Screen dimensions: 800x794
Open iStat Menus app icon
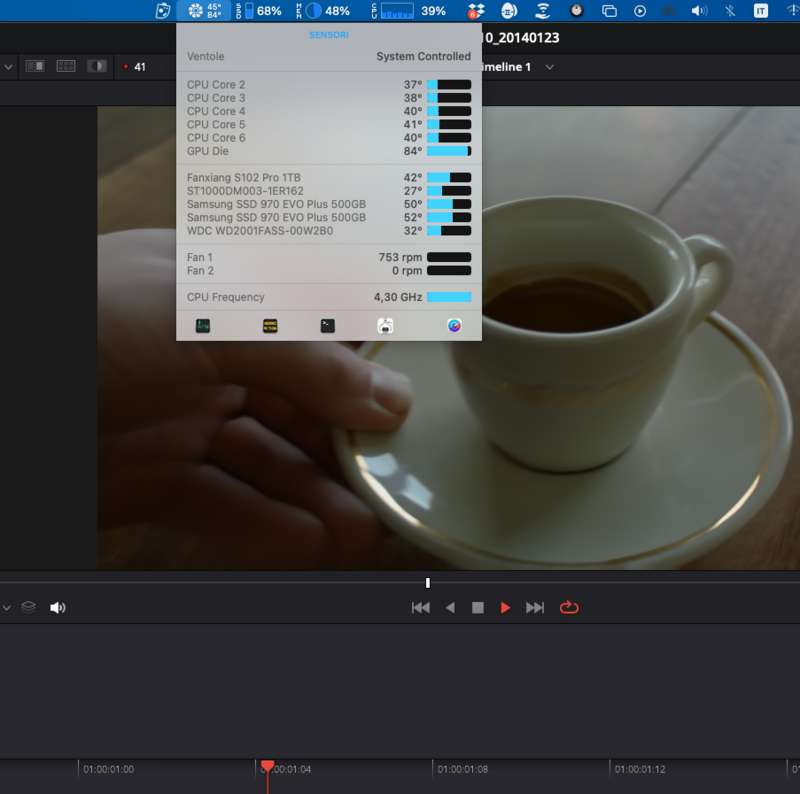(454, 325)
